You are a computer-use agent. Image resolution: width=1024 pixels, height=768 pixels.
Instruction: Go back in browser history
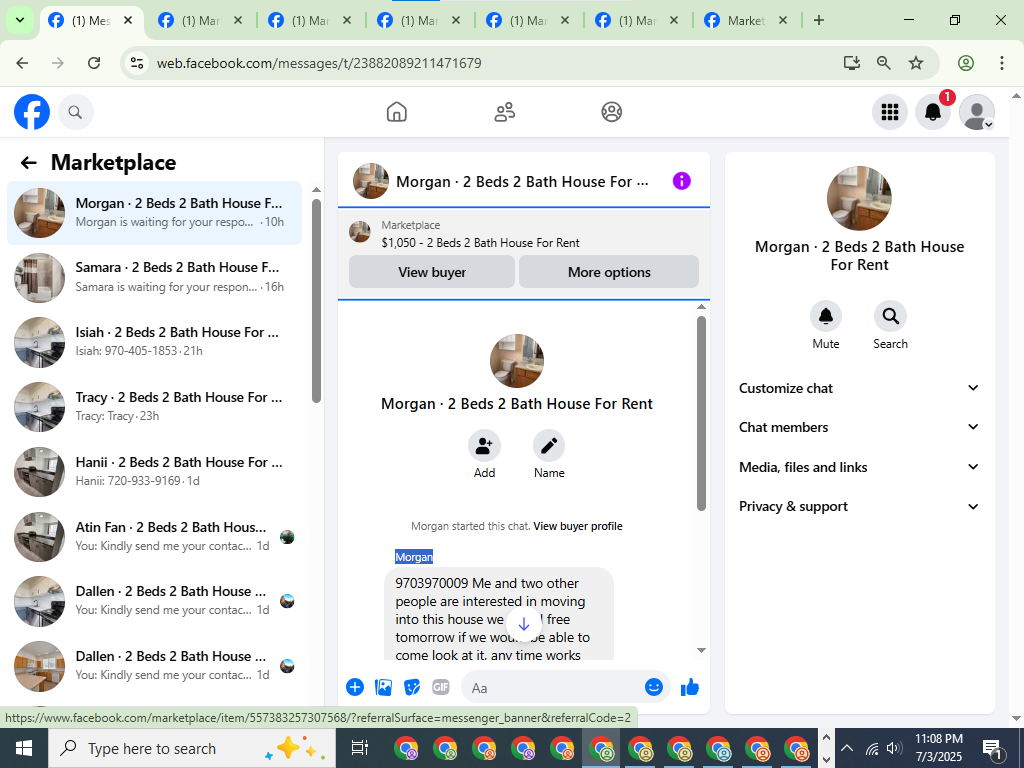(22, 63)
